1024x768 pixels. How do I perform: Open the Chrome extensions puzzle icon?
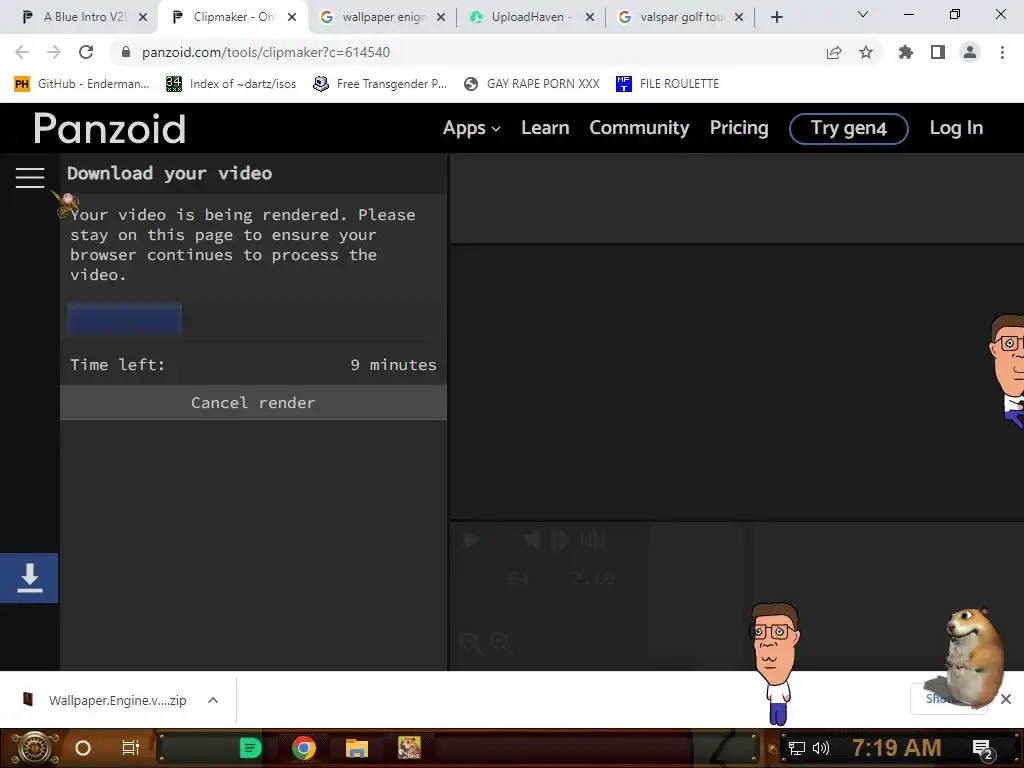click(x=905, y=52)
